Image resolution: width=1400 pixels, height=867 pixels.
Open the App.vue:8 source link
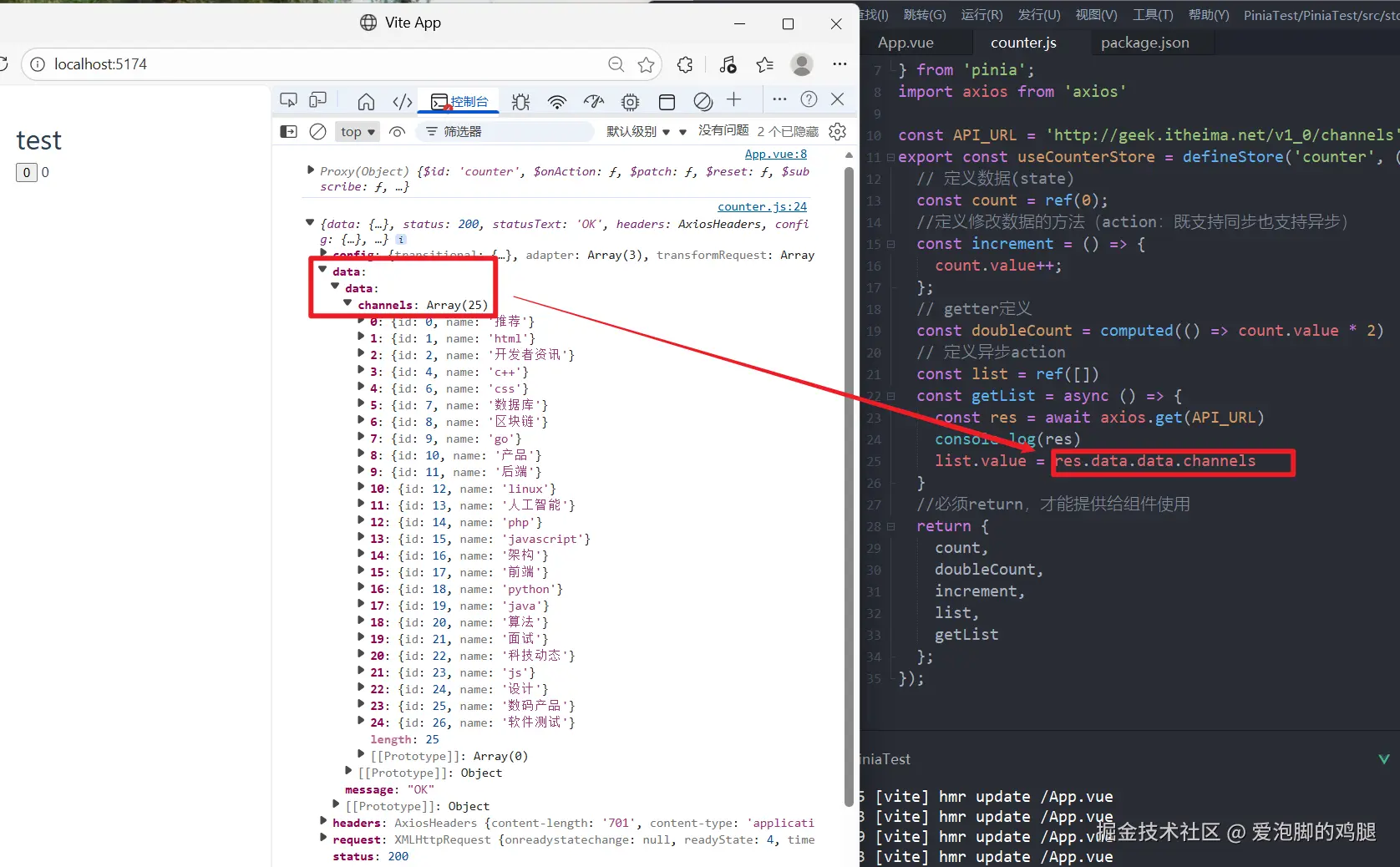[775, 154]
